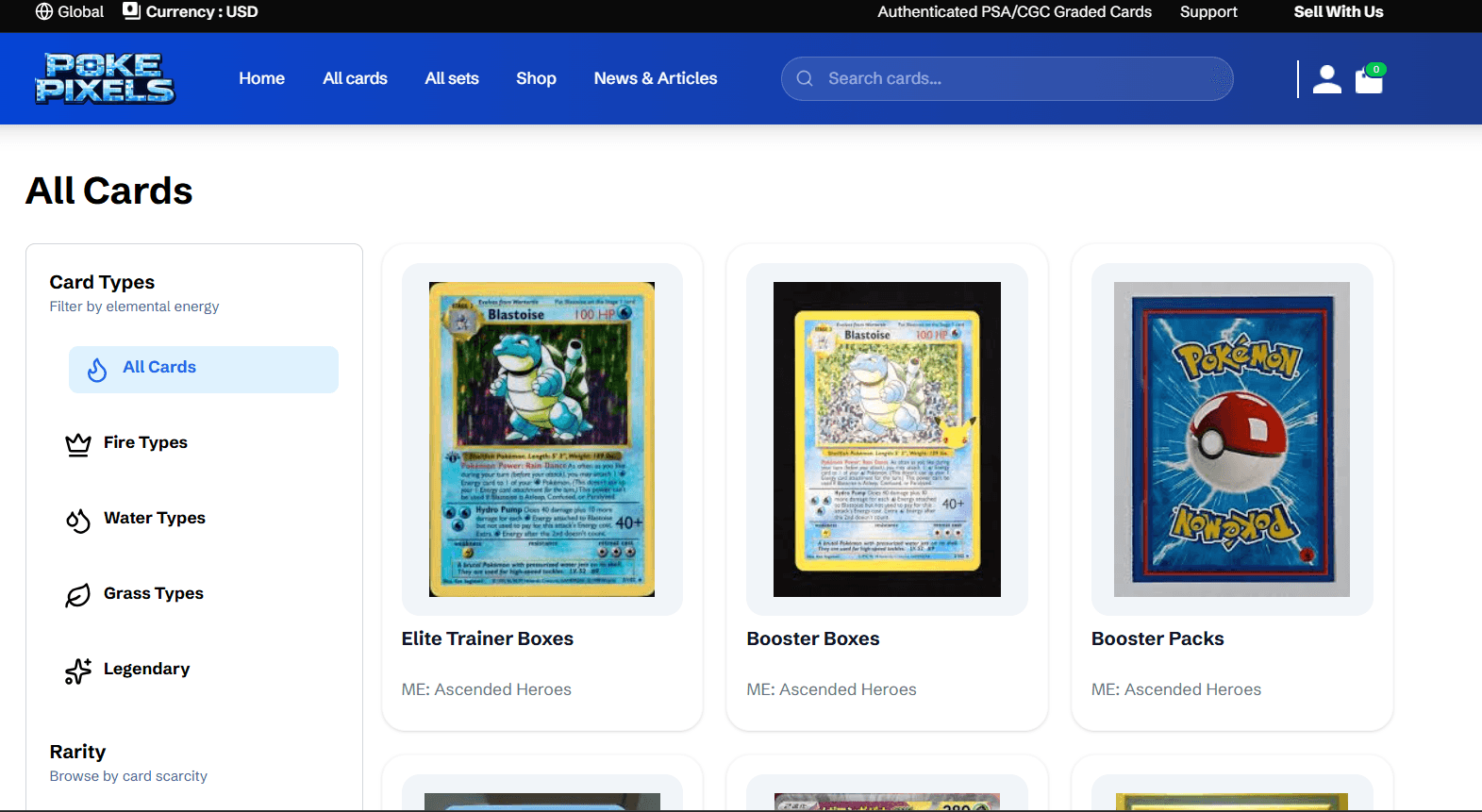Click the Filter by elemental energy text
Viewport: 1482px width, 812px height.
134,307
